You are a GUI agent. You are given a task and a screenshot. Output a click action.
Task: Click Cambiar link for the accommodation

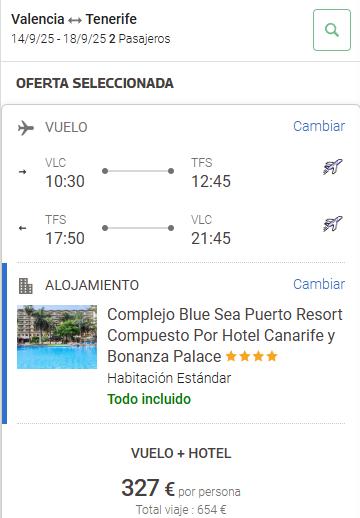tap(319, 284)
